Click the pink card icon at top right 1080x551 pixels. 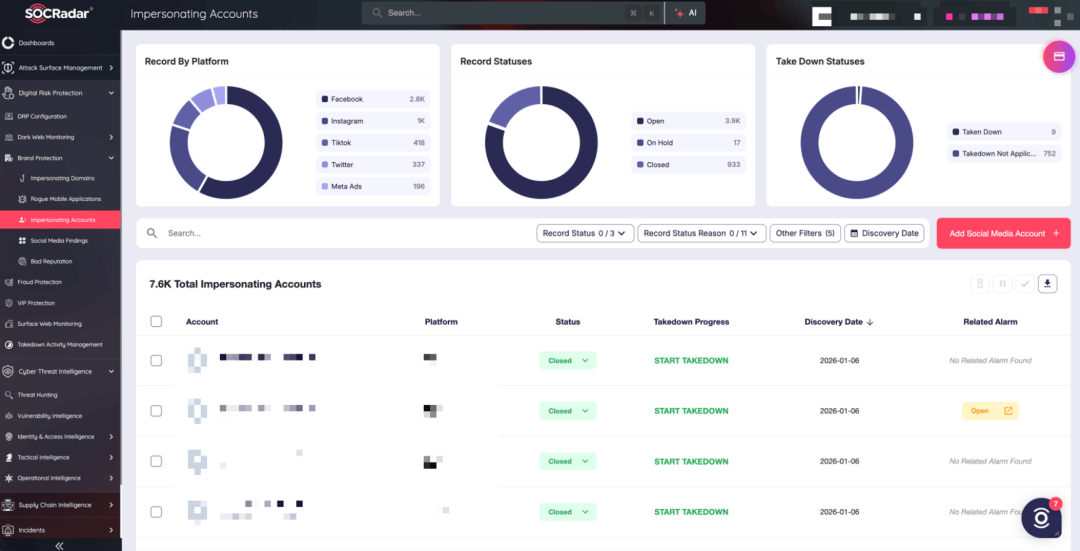click(x=1059, y=57)
